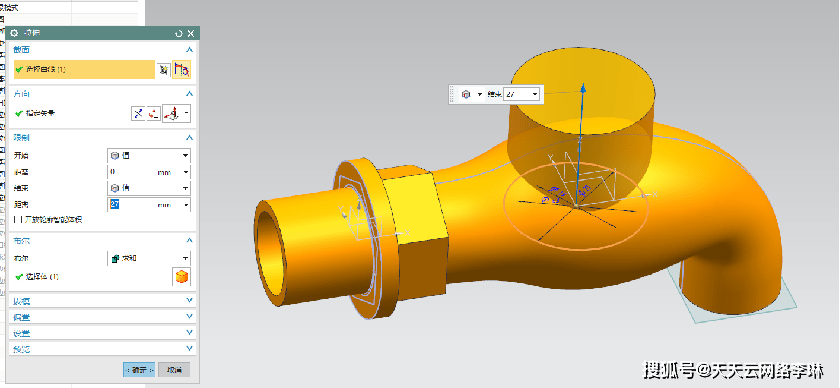Open the vector dialog icon in Direction group

click(154, 114)
